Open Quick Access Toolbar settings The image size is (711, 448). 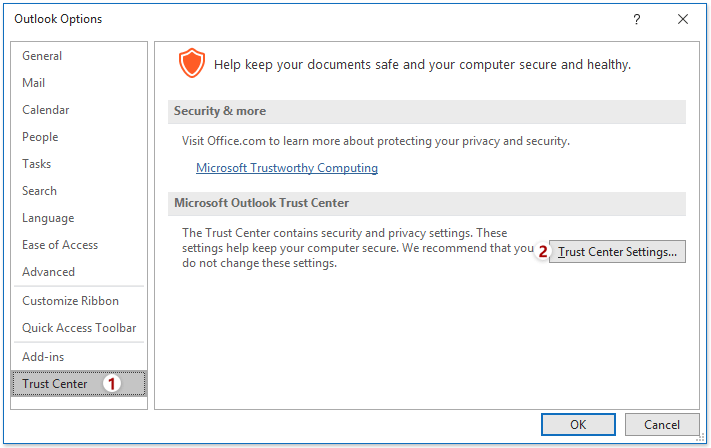coord(79,328)
